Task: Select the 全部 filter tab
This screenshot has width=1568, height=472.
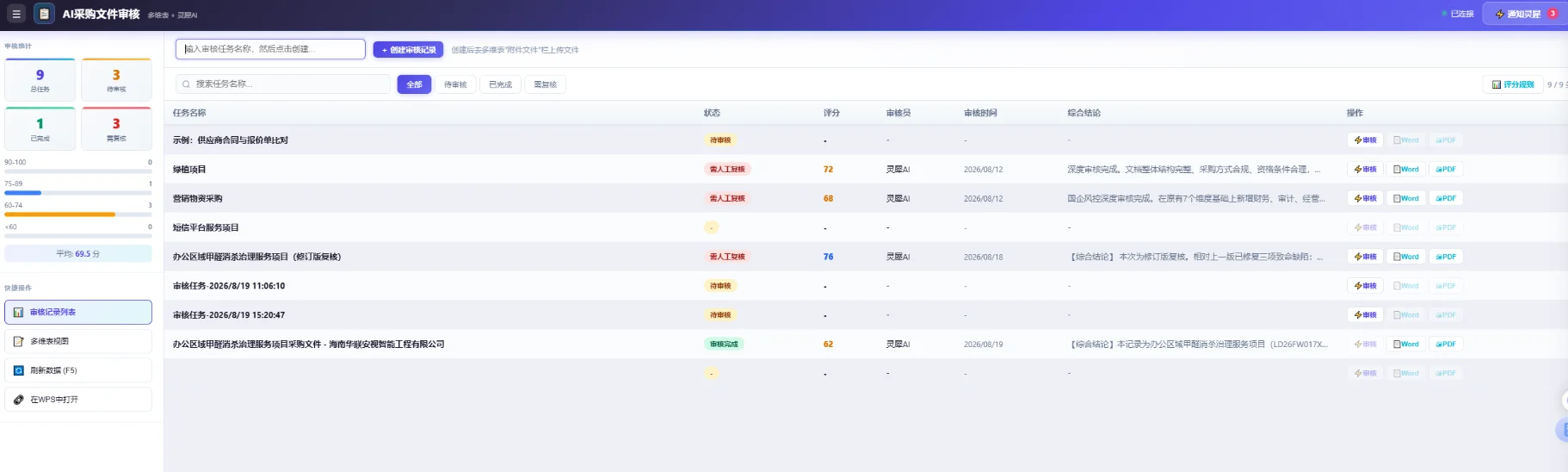Action: click(414, 84)
